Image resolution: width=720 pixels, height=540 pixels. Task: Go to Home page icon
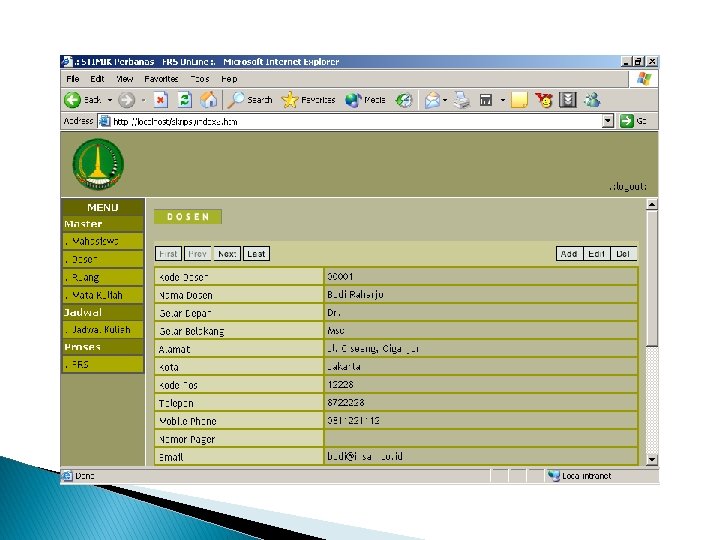coord(208,100)
